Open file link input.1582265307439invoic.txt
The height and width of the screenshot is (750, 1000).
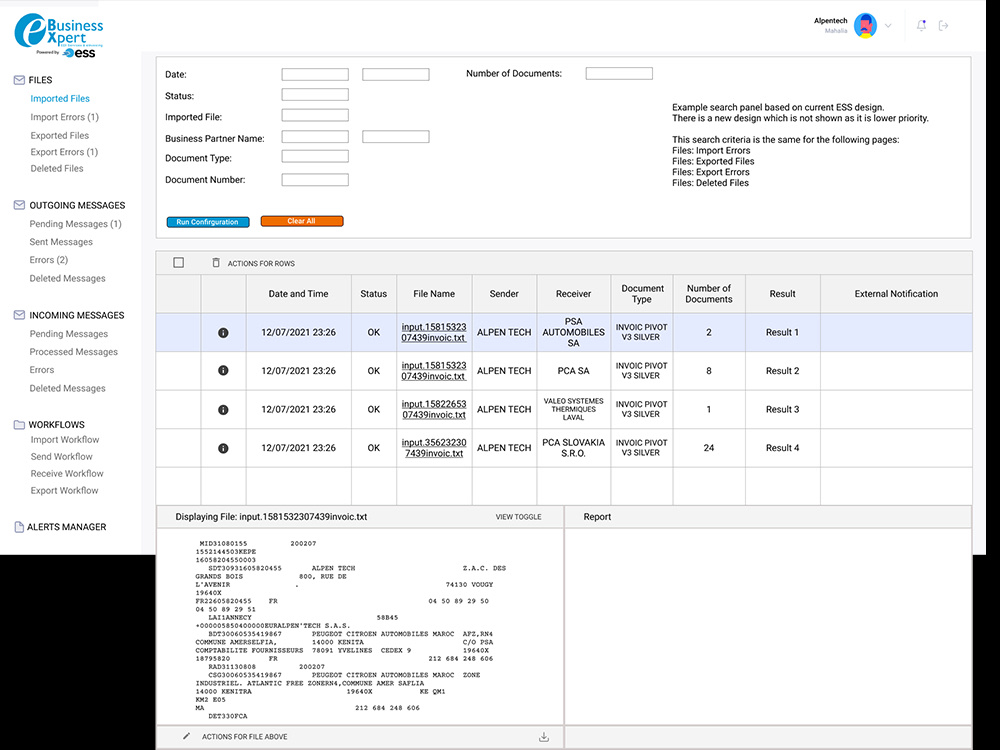pos(434,409)
